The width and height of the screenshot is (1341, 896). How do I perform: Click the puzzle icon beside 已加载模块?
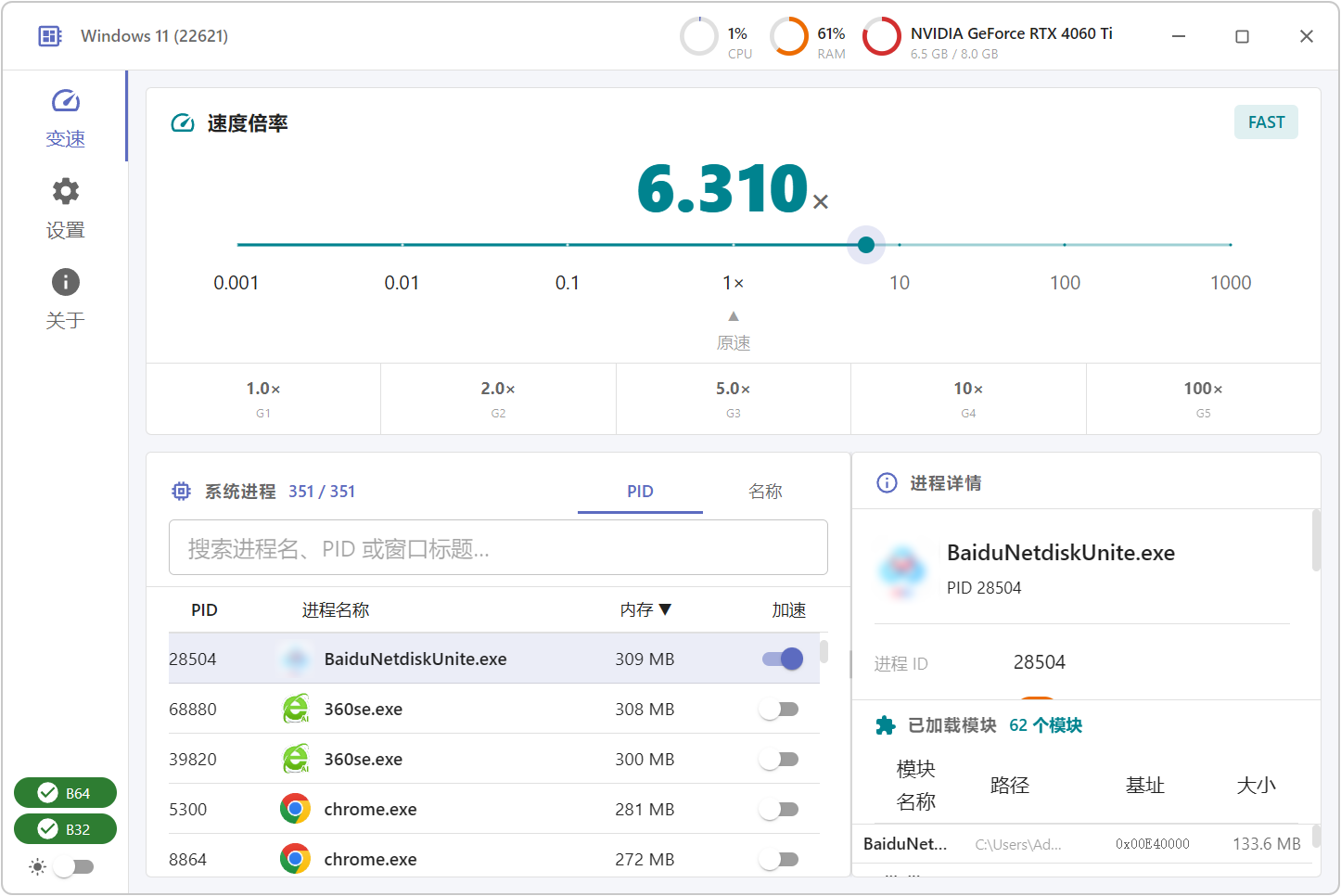[886, 725]
